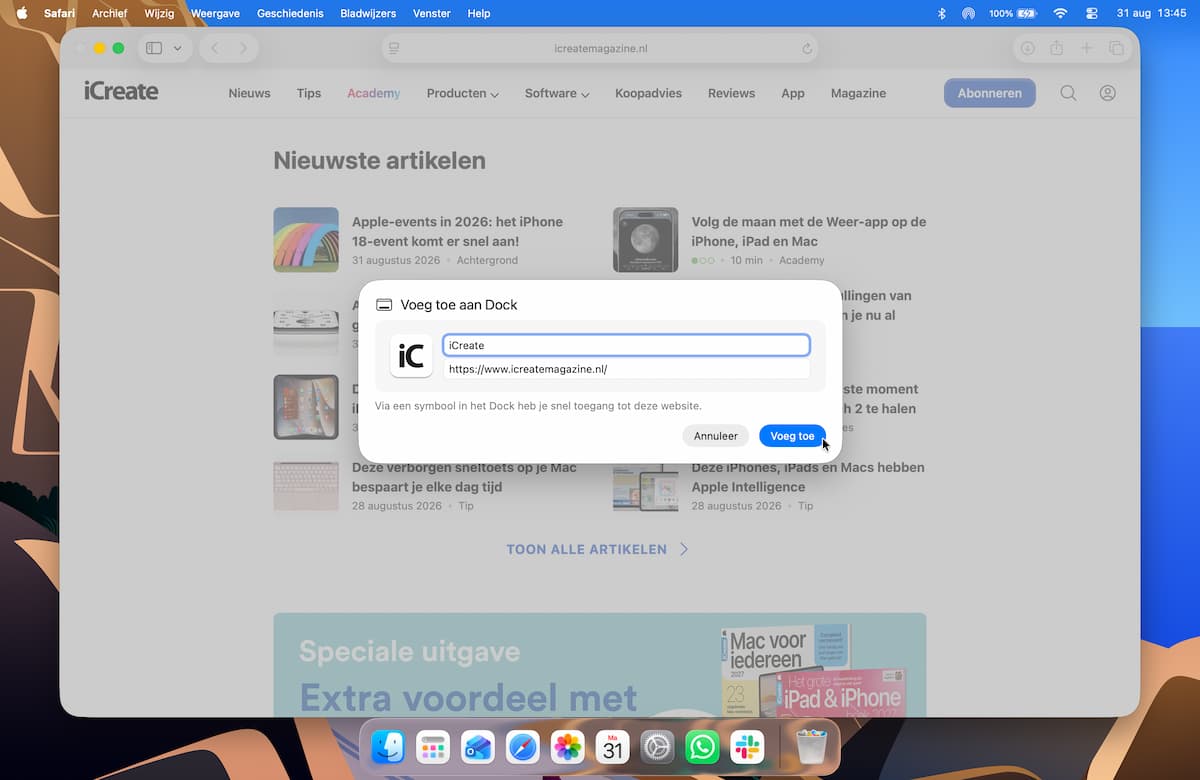Open System Settings from the Dock

coord(658,747)
